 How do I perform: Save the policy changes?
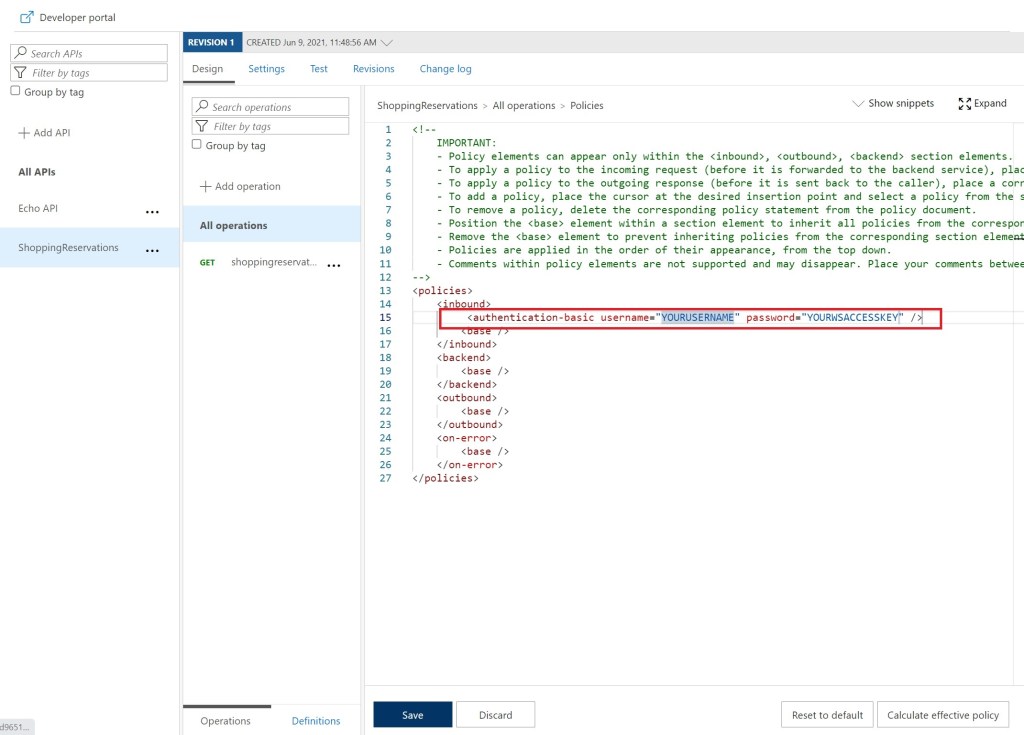412,715
